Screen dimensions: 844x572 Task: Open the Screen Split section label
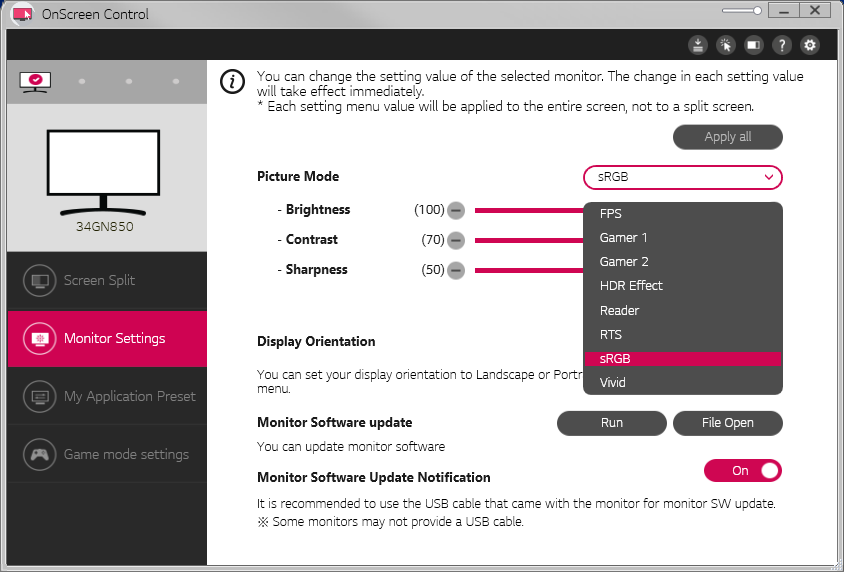(99, 280)
